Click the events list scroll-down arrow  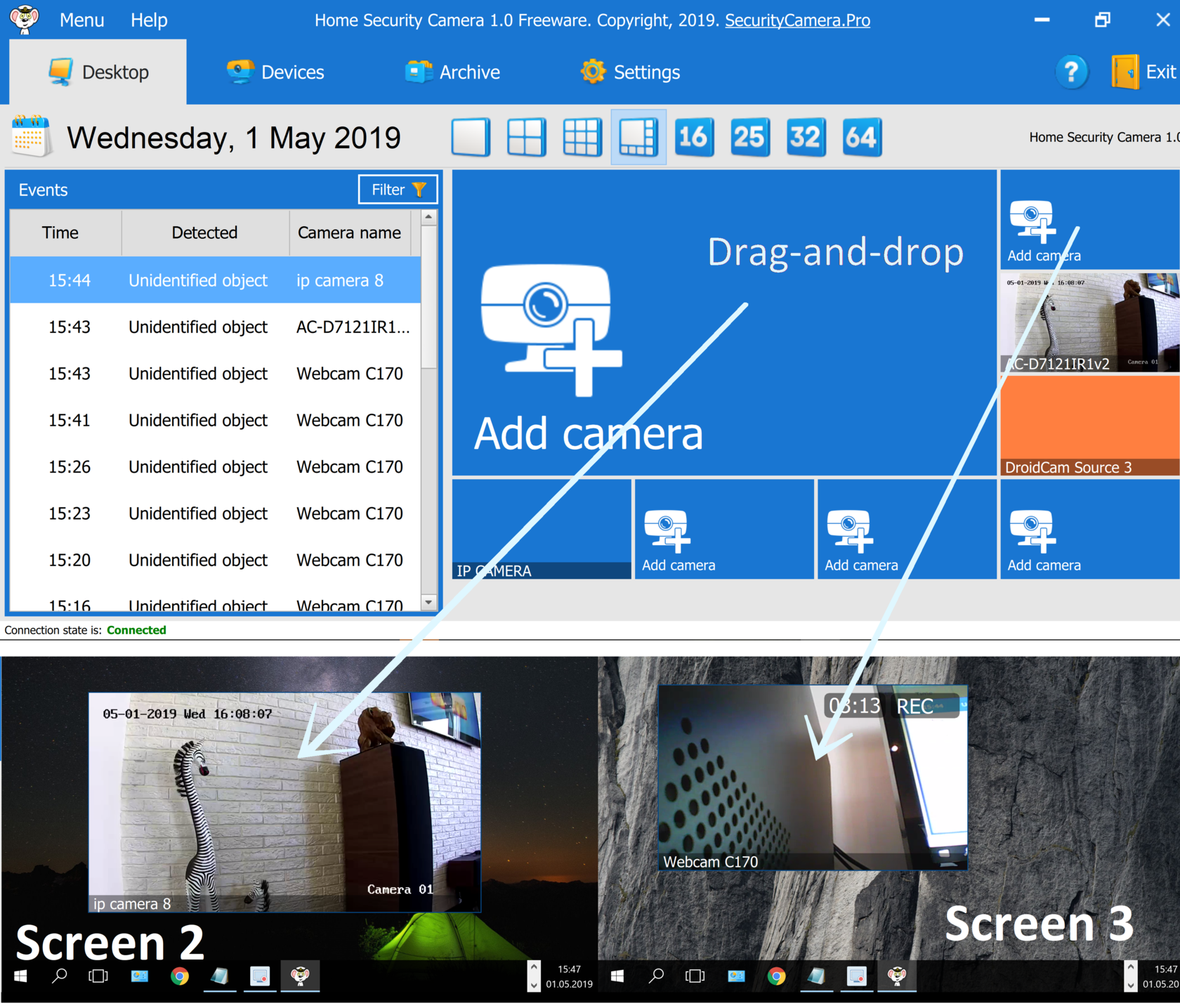point(428,602)
